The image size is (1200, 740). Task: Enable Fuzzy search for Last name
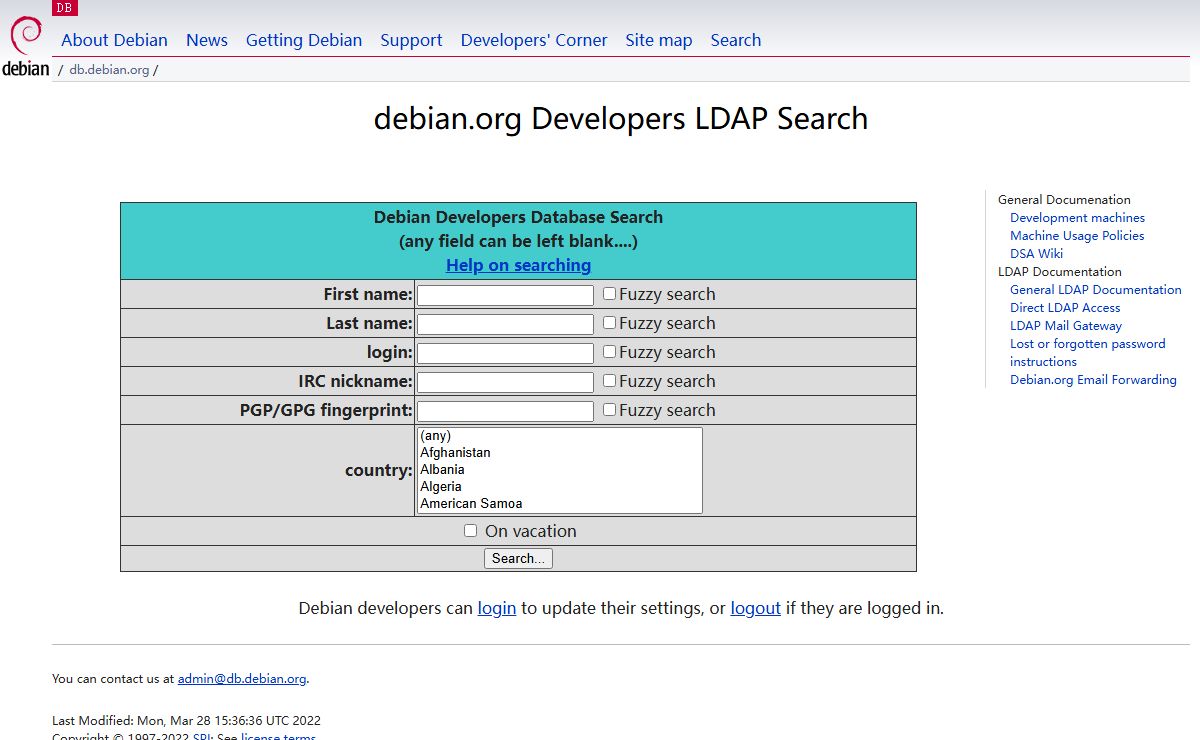(x=609, y=323)
